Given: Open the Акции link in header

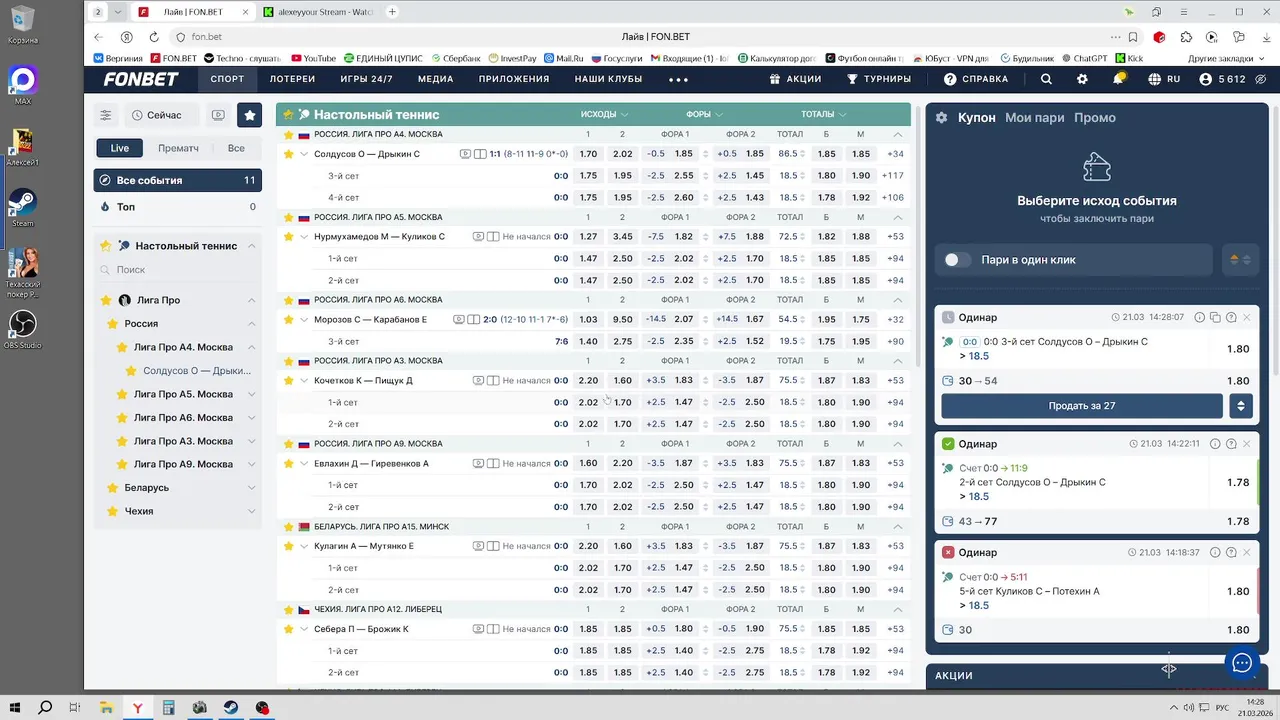Looking at the screenshot, I should coord(795,79).
